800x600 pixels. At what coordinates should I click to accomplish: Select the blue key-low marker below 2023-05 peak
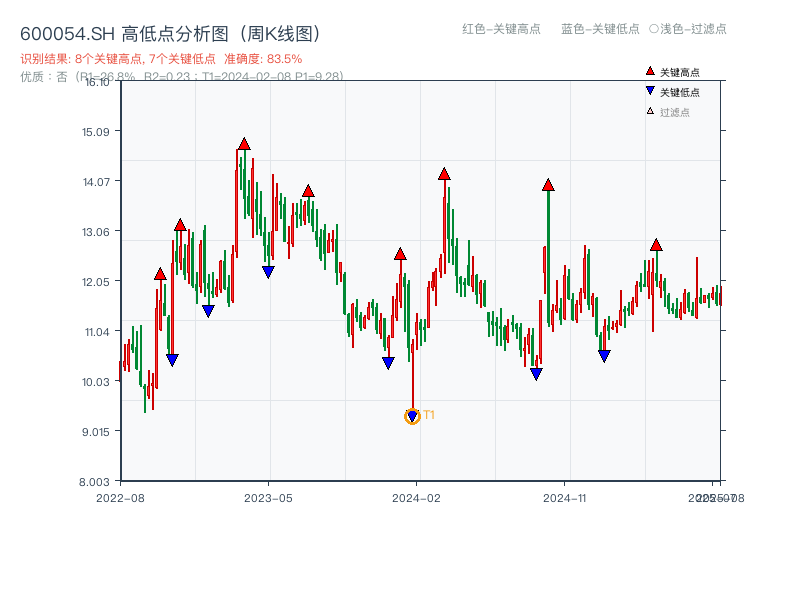point(266,270)
